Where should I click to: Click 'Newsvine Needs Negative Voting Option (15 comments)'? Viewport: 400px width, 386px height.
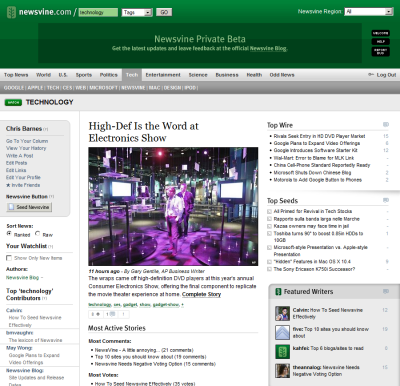pyautogui.click(x=155, y=364)
